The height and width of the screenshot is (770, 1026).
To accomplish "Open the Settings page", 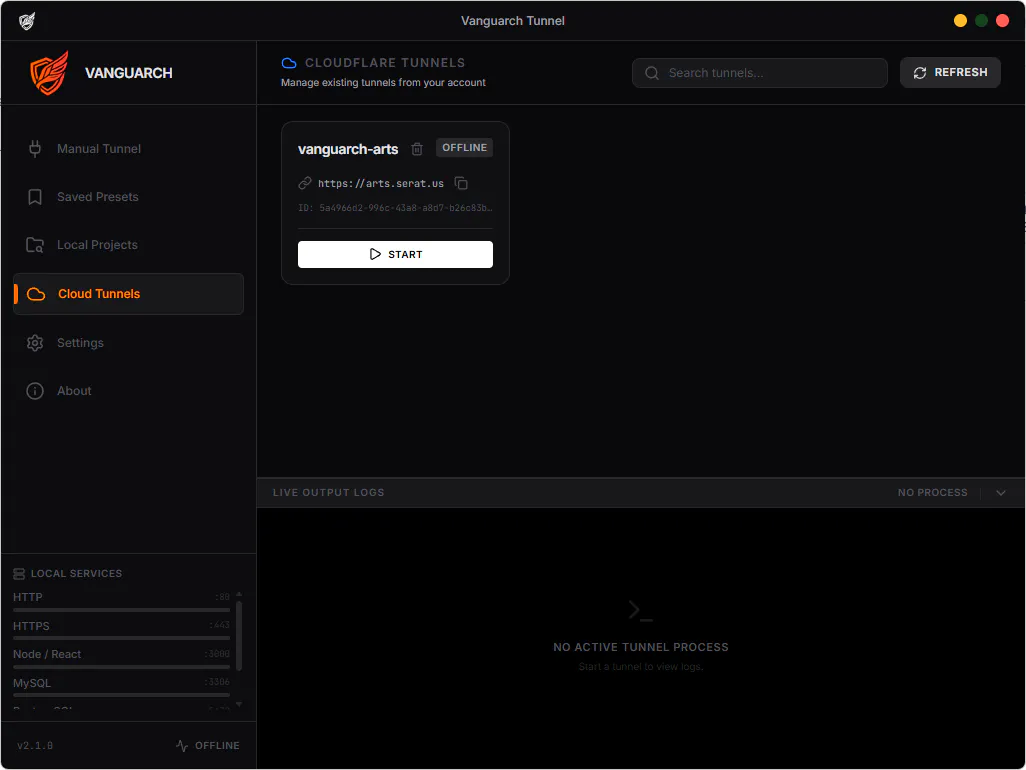I will (x=128, y=343).
